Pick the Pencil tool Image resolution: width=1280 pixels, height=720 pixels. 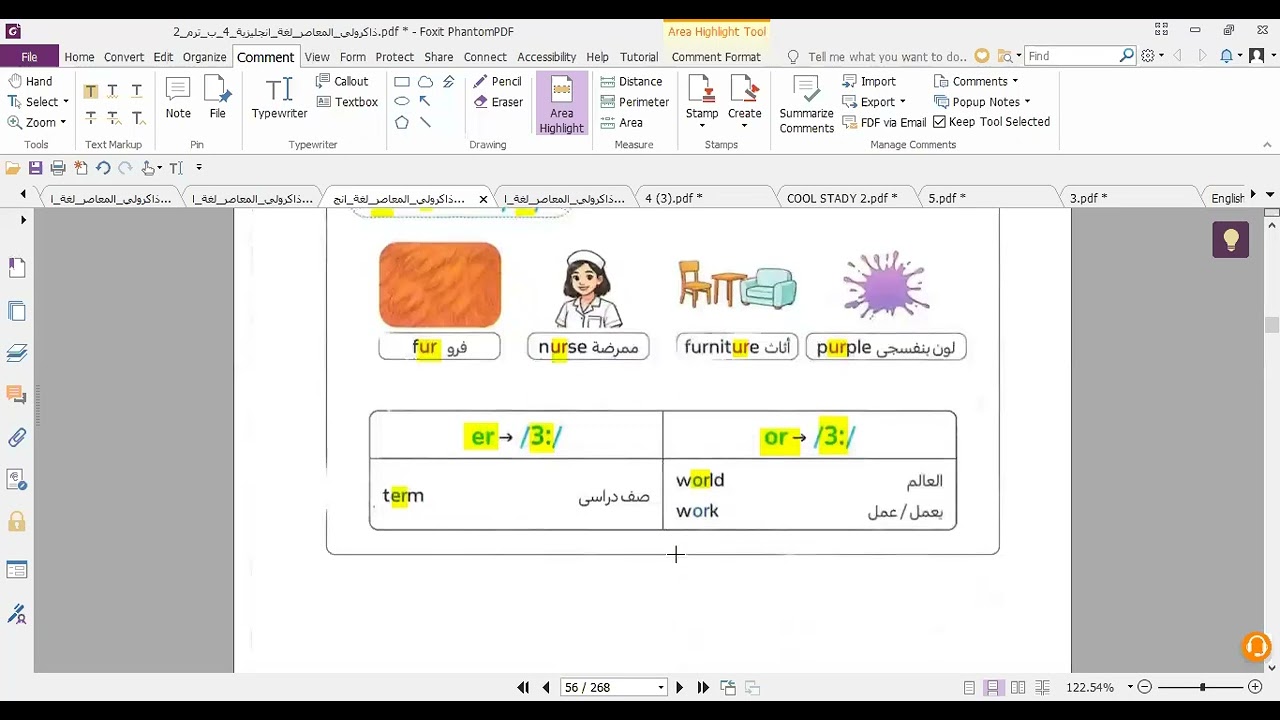pyautogui.click(x=497, y=81)
